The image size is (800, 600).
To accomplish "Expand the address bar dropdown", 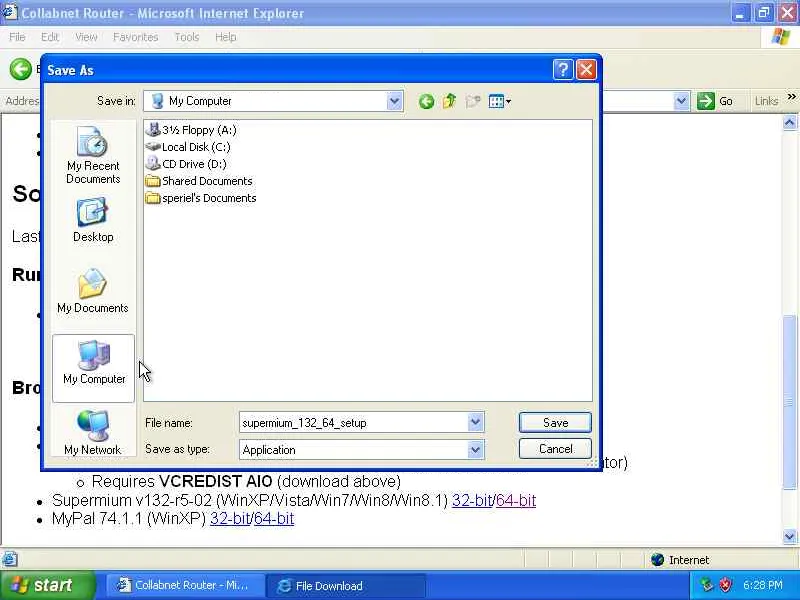I will pos(681,101).
